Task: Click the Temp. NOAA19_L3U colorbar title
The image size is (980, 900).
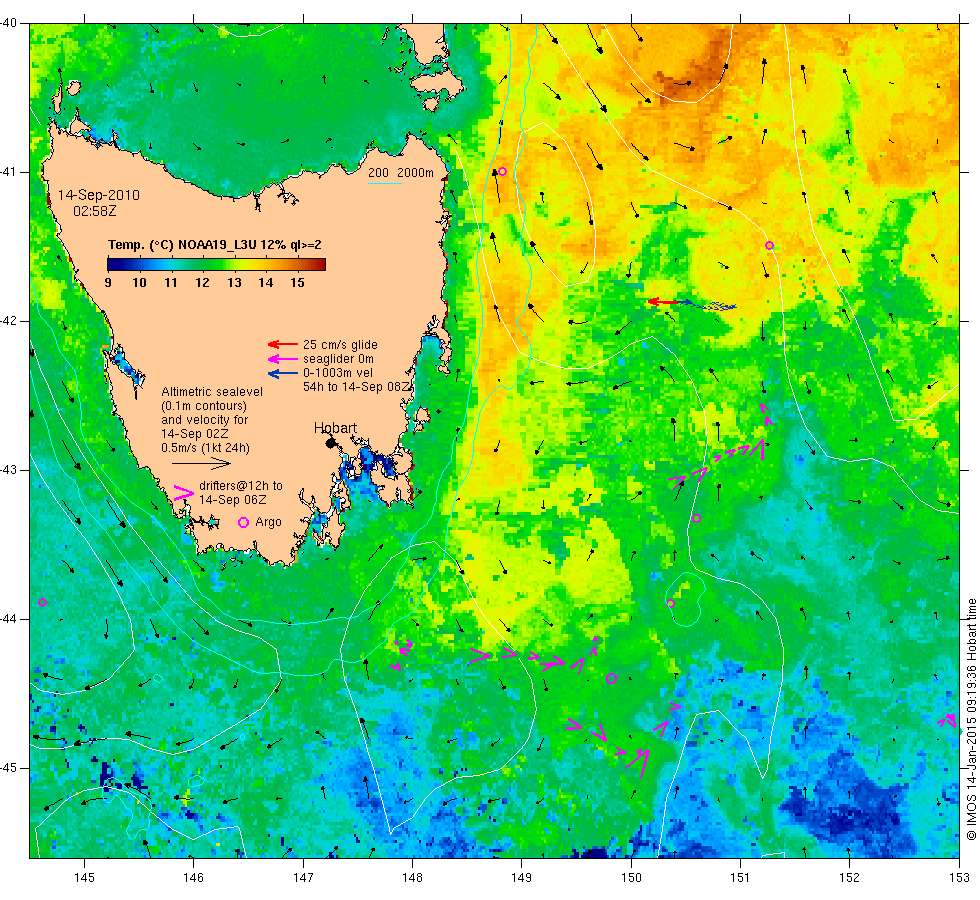Action: (214, 244)
